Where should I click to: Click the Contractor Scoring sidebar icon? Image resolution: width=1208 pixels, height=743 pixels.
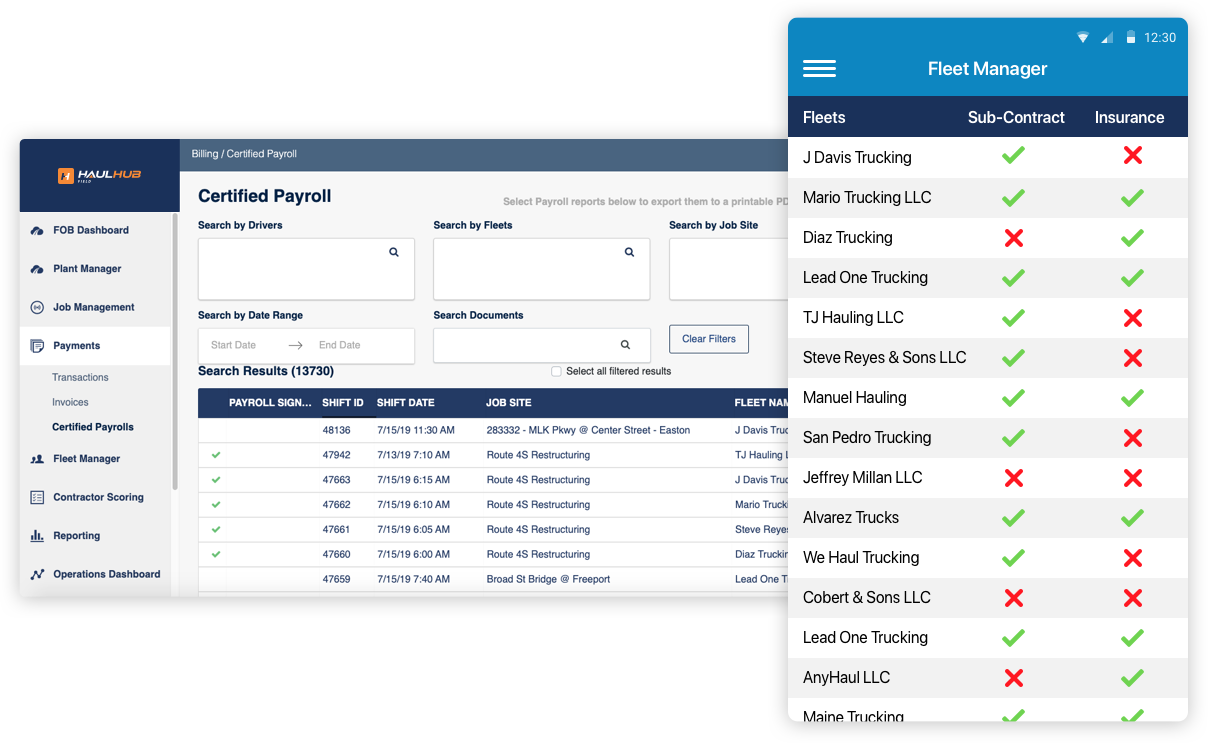click(37, 497)
